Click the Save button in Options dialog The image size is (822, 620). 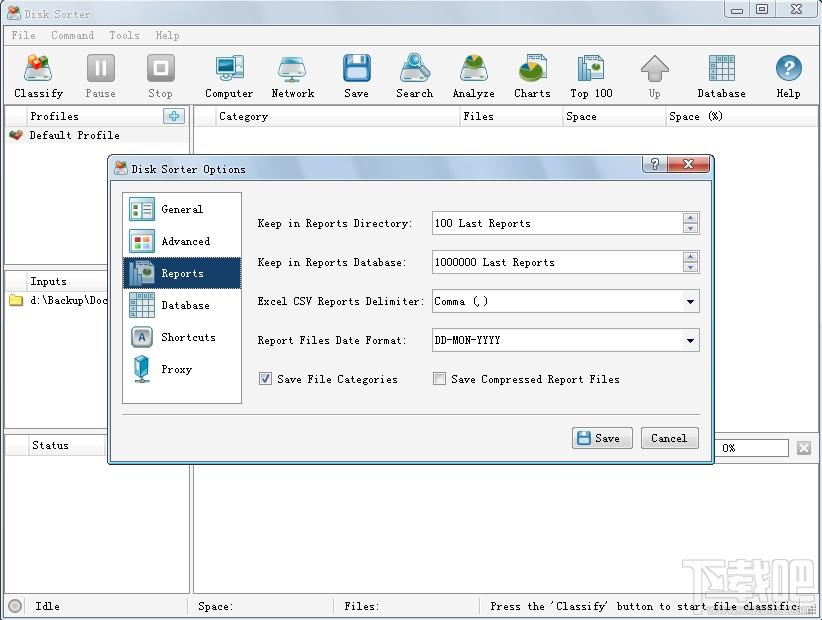click(602, 438)
